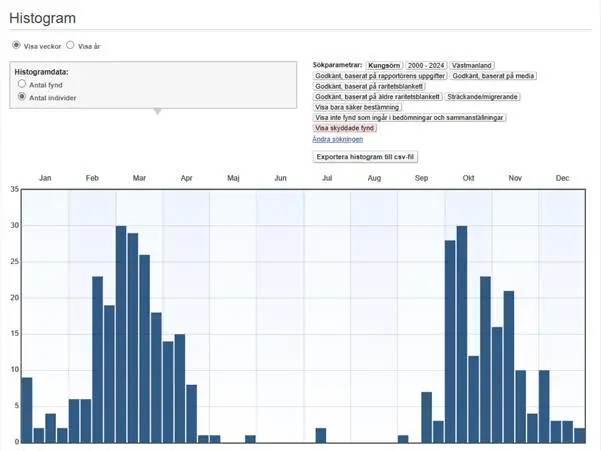Click the lone July bar

321,435
